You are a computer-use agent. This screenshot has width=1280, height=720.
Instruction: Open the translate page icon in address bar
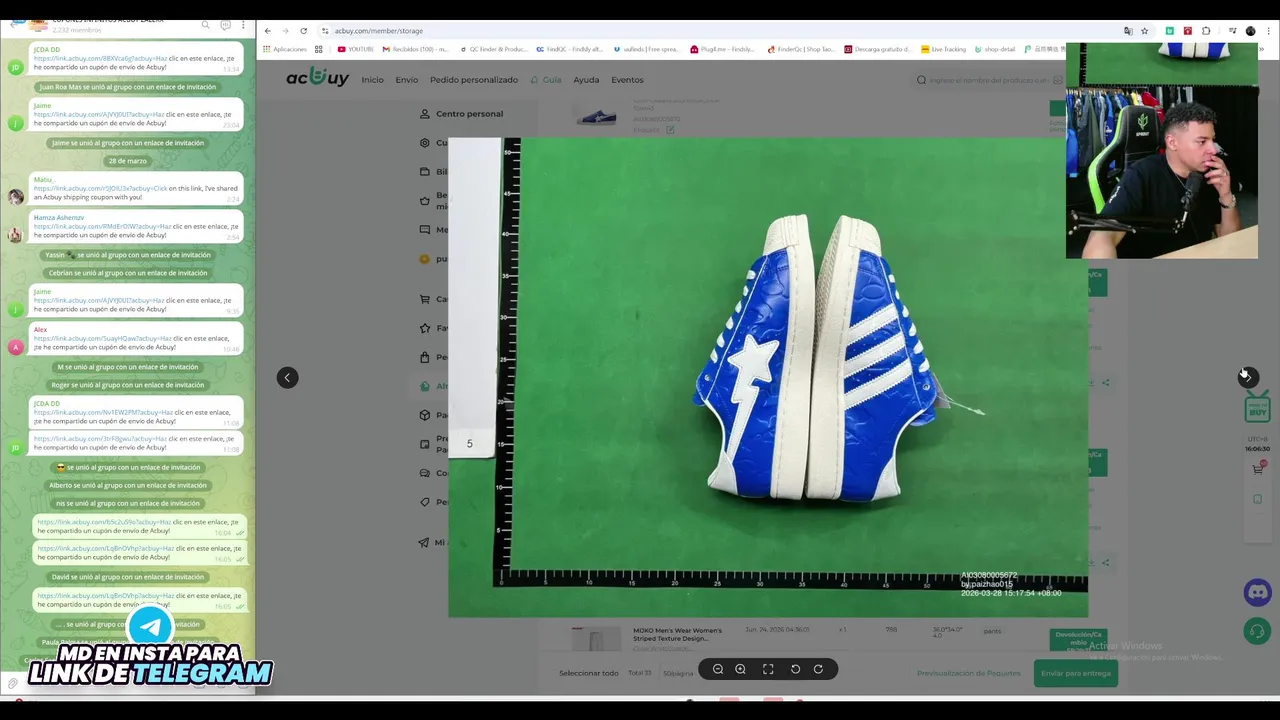pos(1128,31)
